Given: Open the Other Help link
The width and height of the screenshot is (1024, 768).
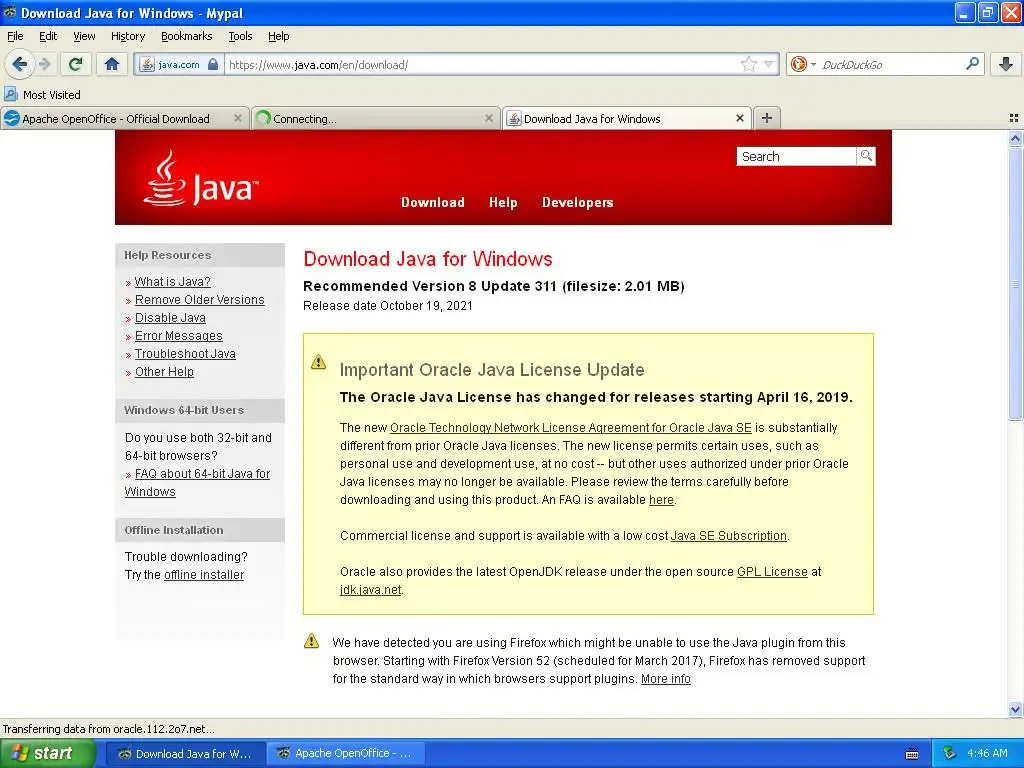Looking at the screenshot, I should point(164,372).
